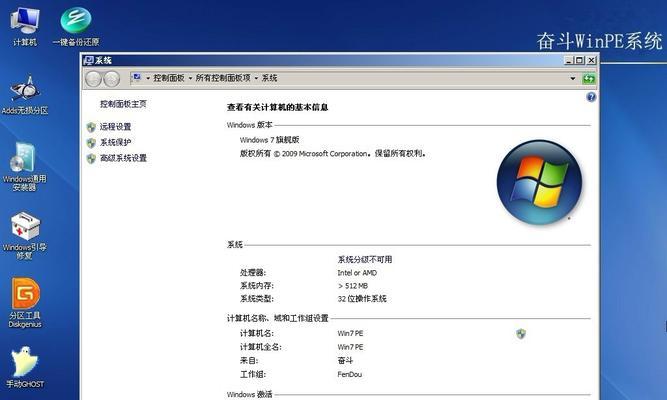
Task: Go to 所有控制面板项 breadcrumb item
Action: point(223,78)
